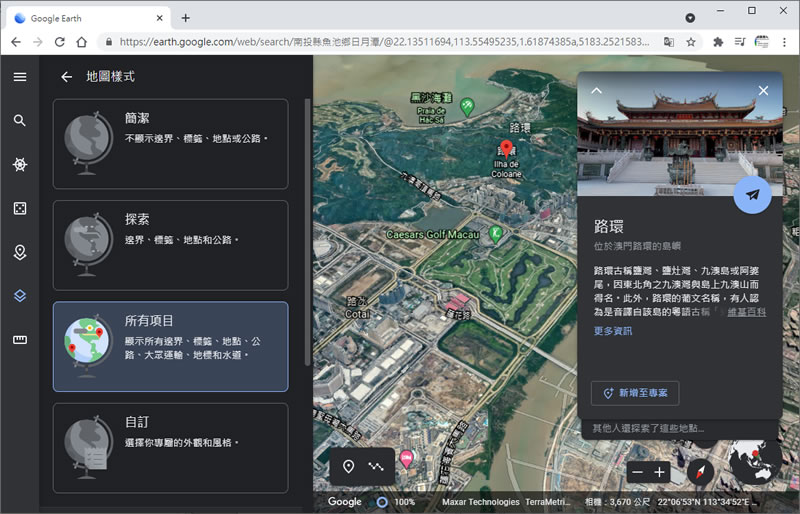Screen dimensions: 800x514
Task: Click the pink marker on map
Action: point(407,460)
